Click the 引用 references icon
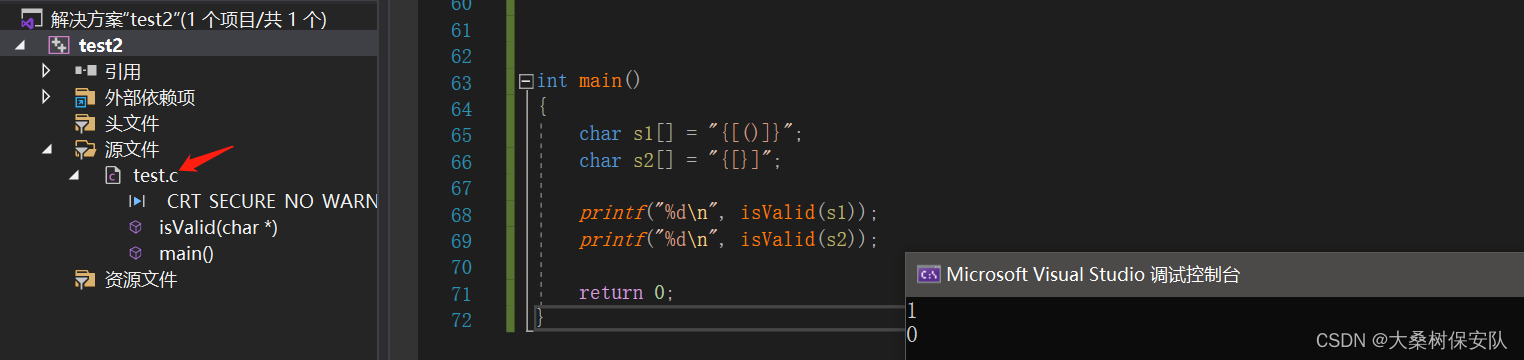The height and width of the screenshot is (360, 1524). [x=86, y=71]
